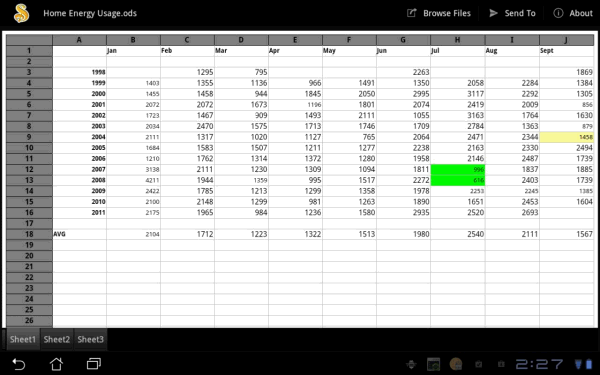600x375 pixels.
Task: Open Browse Files
Action: click(439, 13)
